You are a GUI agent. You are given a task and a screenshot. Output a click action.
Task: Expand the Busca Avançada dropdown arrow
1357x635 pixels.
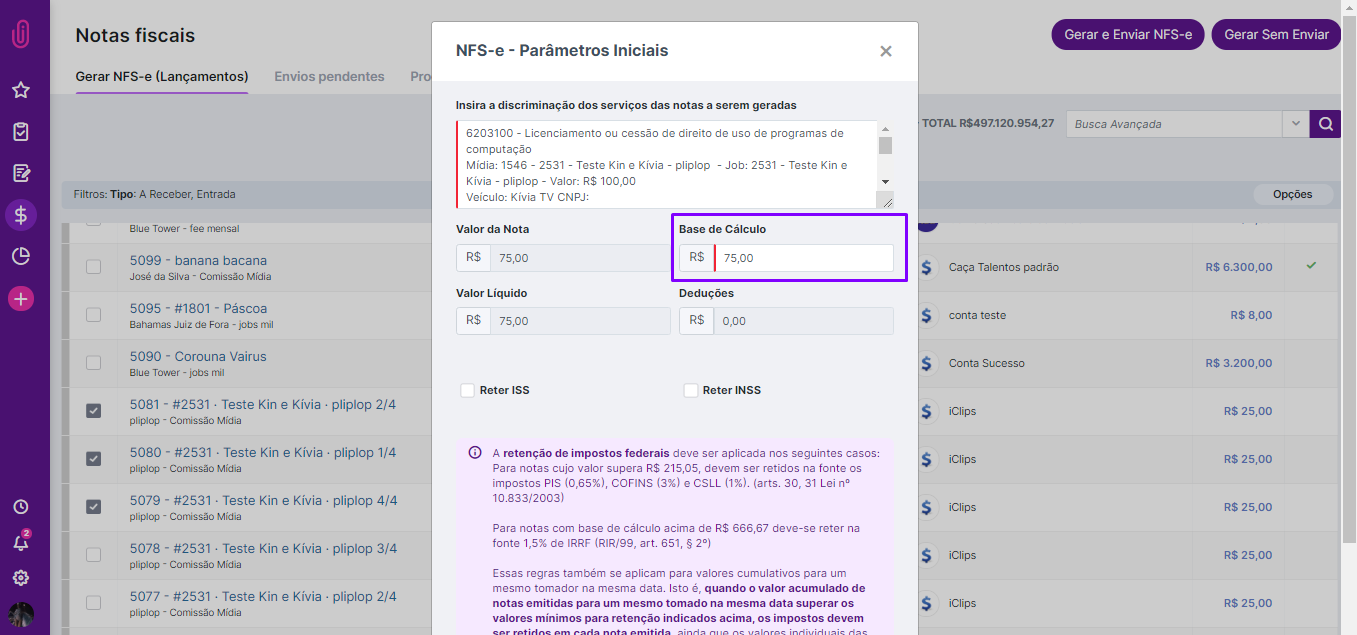pyautogui.click(x=1296, y=124)
